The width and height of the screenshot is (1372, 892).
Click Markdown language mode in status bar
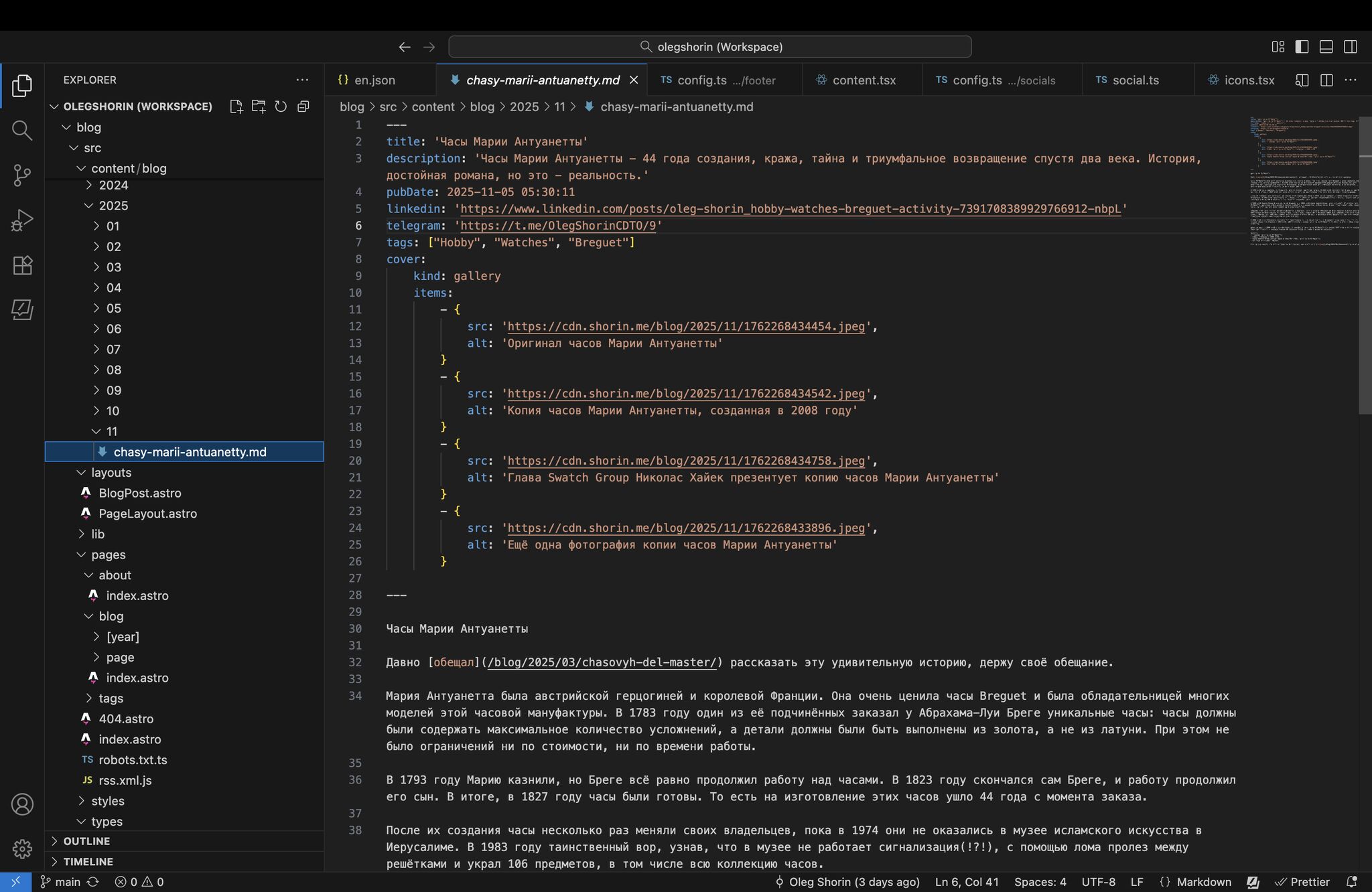[1203, 882]
